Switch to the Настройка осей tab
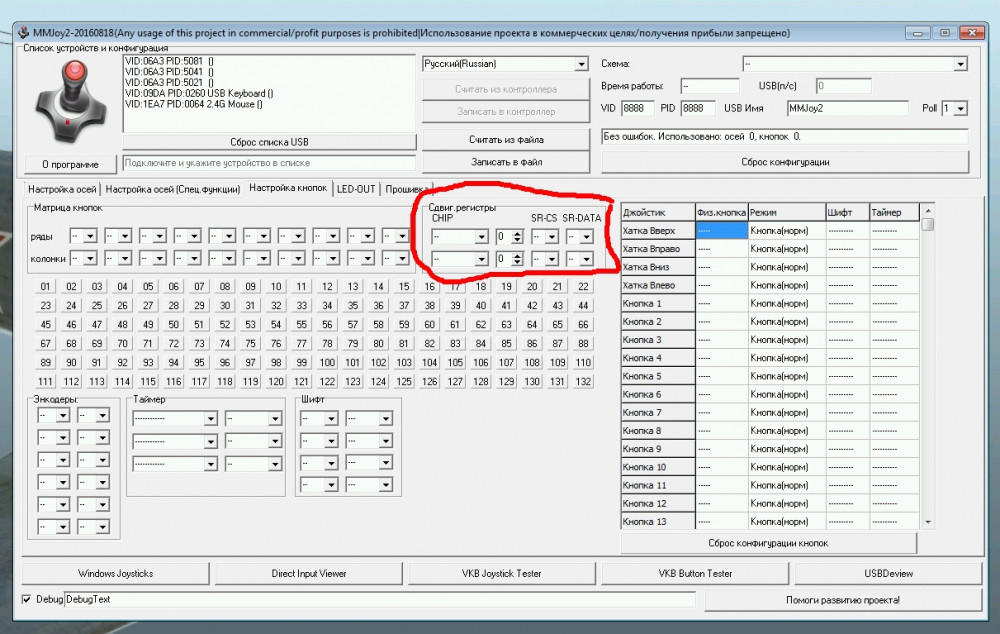 click(61, 188)
